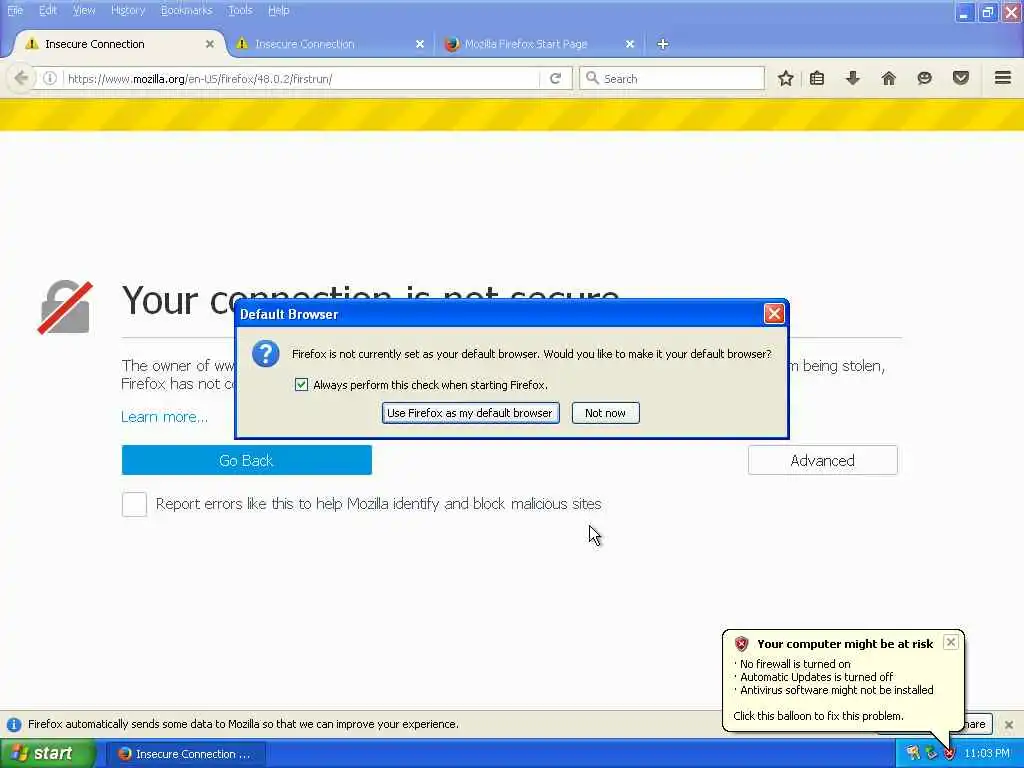Dismiss the security risk balloon
1024x768 pixels.
(951, 642)
